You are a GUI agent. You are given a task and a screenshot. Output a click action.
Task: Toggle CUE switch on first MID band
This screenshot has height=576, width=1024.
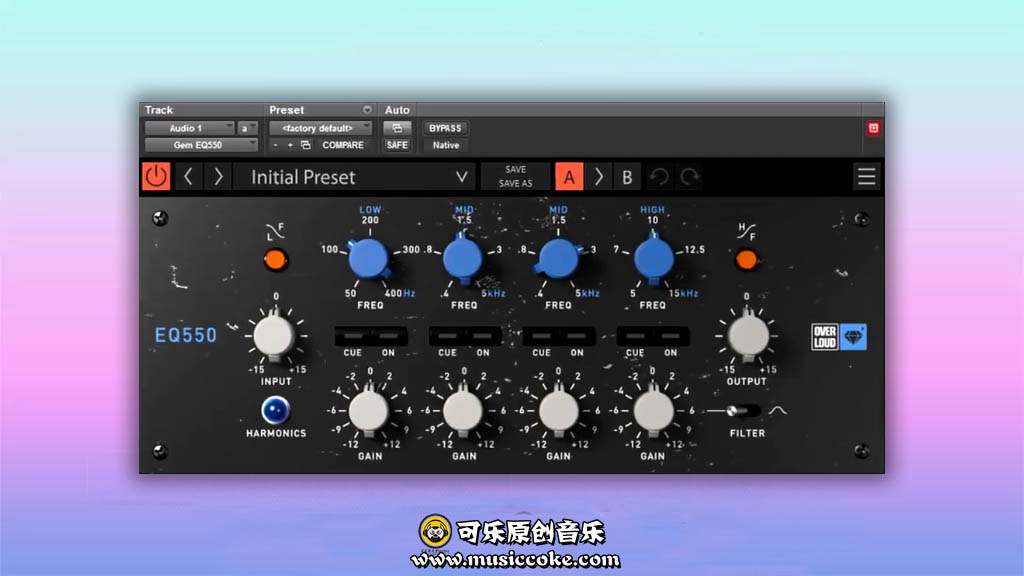pyautogui.click(x=447, y=336)
